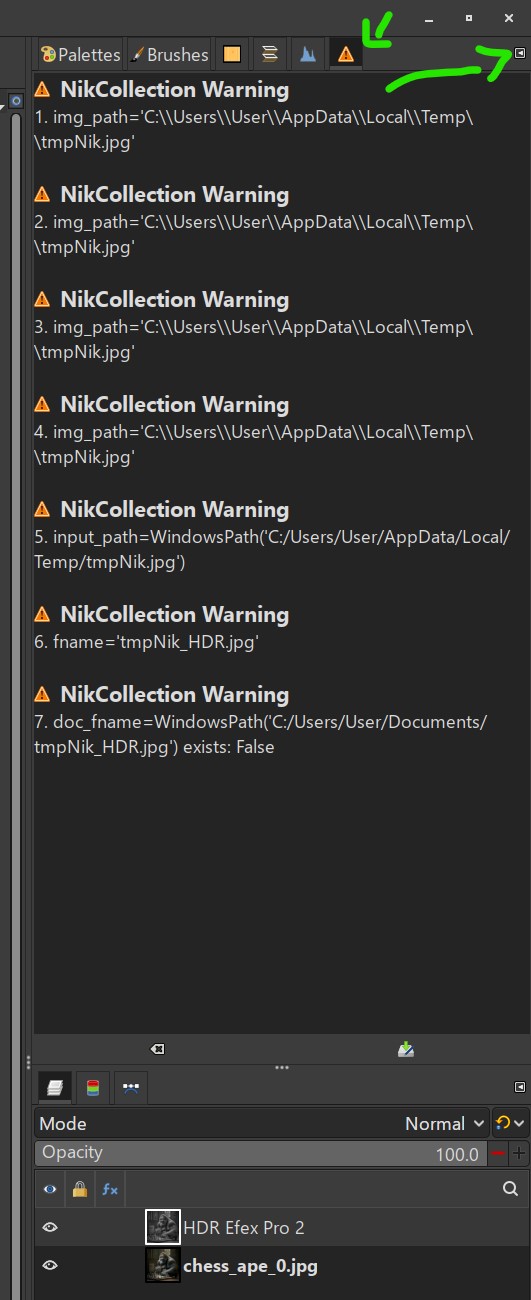Click the warning icon of message 4
Viewport: 531px width, 1300px height.
[x=42, y=404]
